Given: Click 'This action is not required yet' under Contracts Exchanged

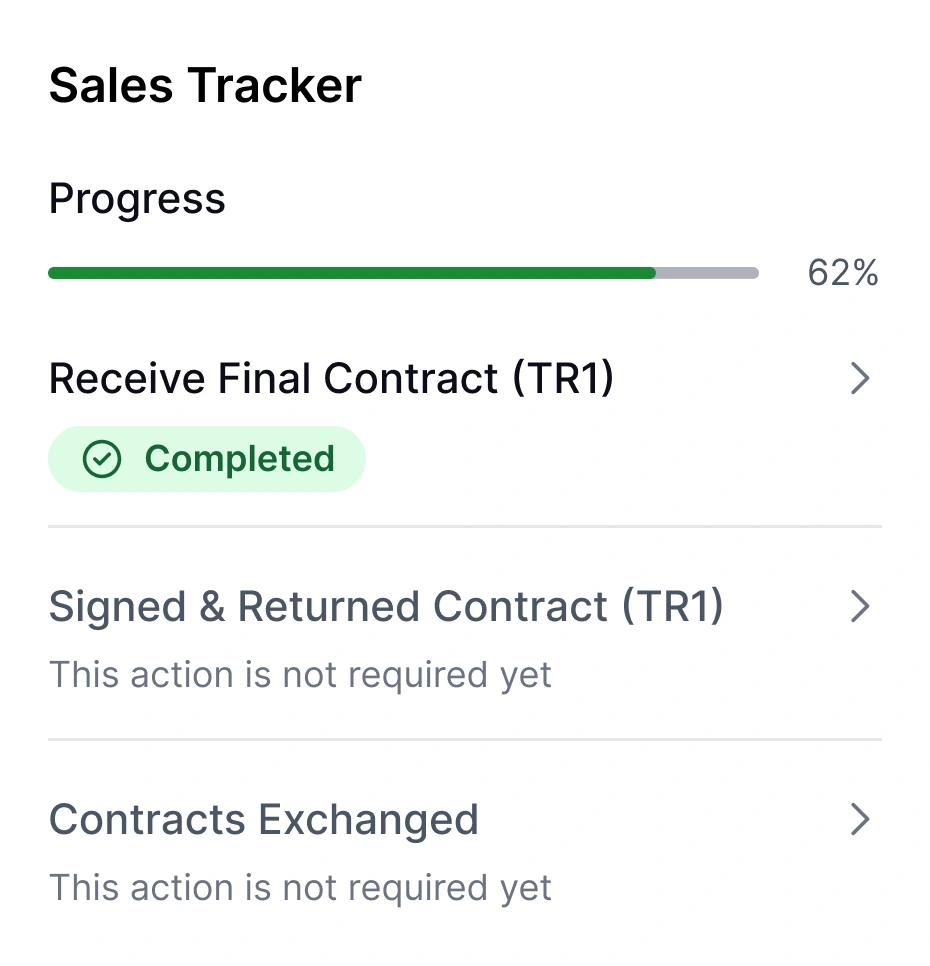Looking at the screenshot, I should (x=299, y=887).
